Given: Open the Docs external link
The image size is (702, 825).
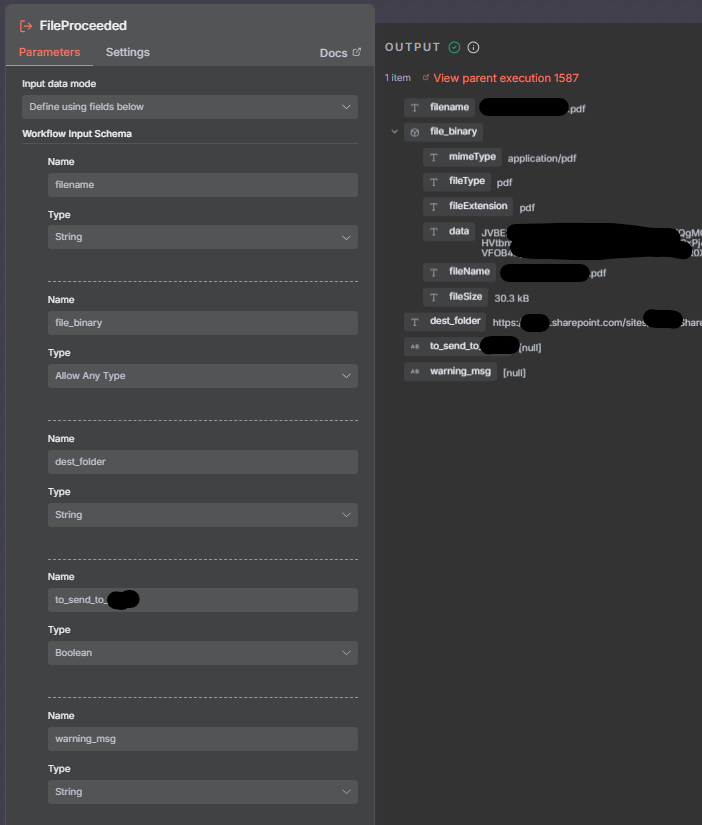Looking at the screenshot, I should point(340,53).
